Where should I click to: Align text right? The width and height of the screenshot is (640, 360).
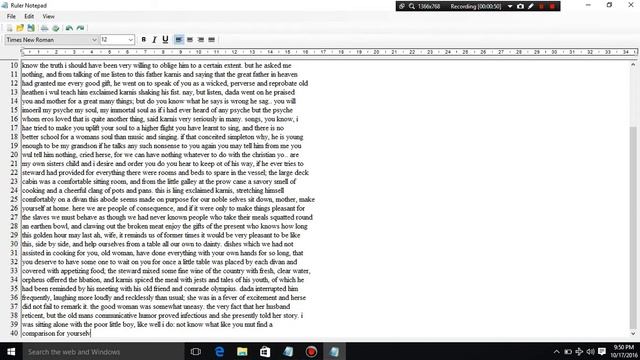coord(201,40)
